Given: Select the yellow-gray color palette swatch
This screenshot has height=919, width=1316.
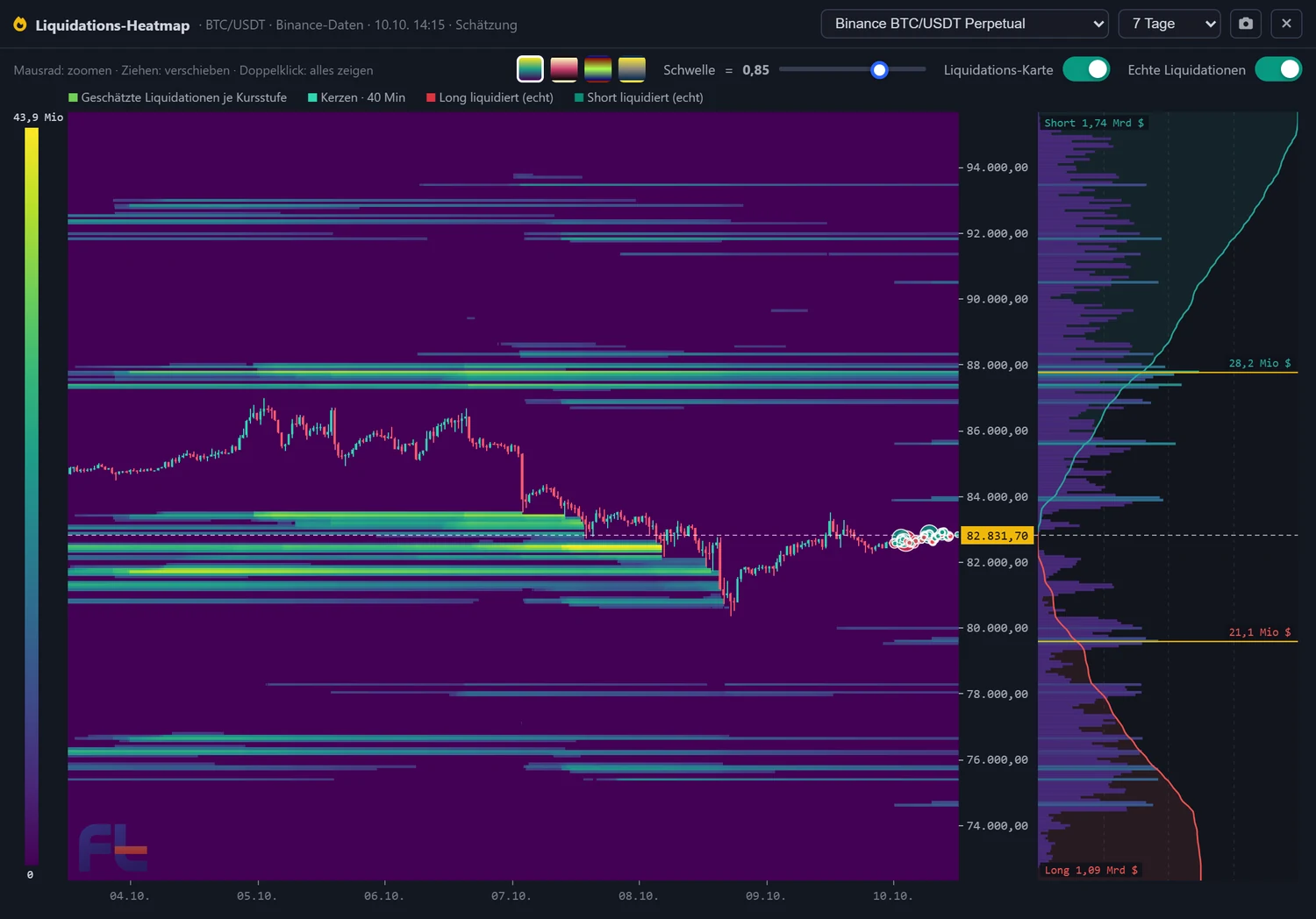Looking at the screenshot, I should [632, 68].
